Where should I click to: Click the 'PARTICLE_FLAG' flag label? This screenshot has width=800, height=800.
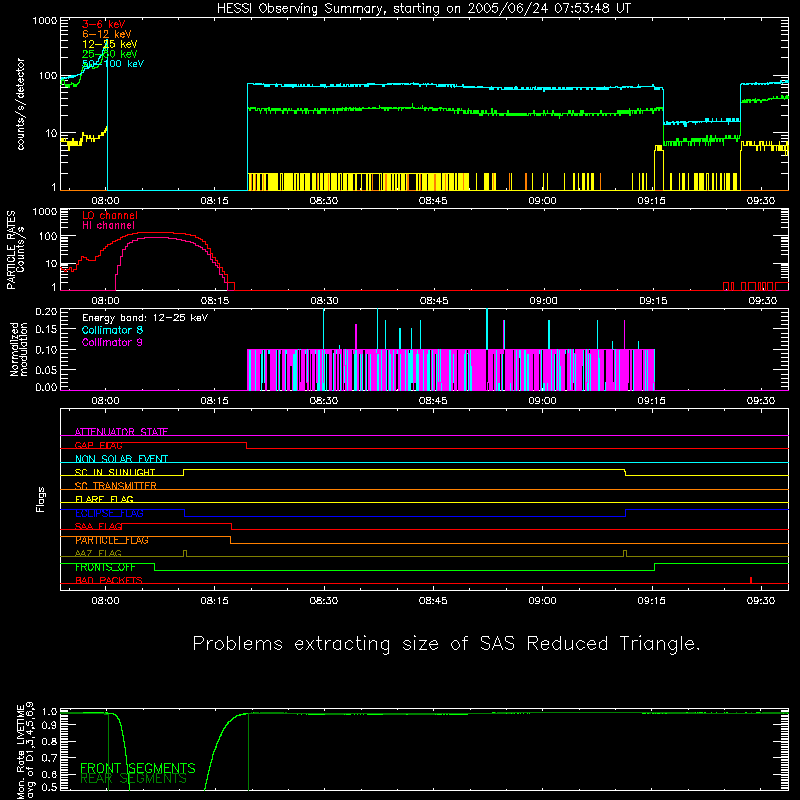point(112,540)
